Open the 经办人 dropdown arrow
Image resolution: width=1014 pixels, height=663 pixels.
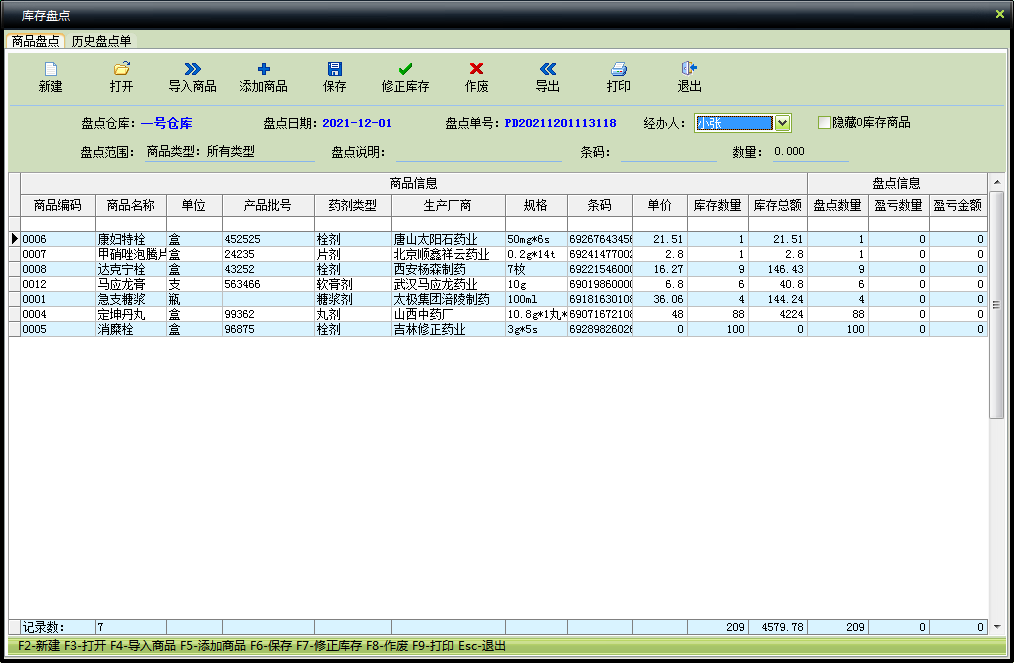(x=782, y=123)
